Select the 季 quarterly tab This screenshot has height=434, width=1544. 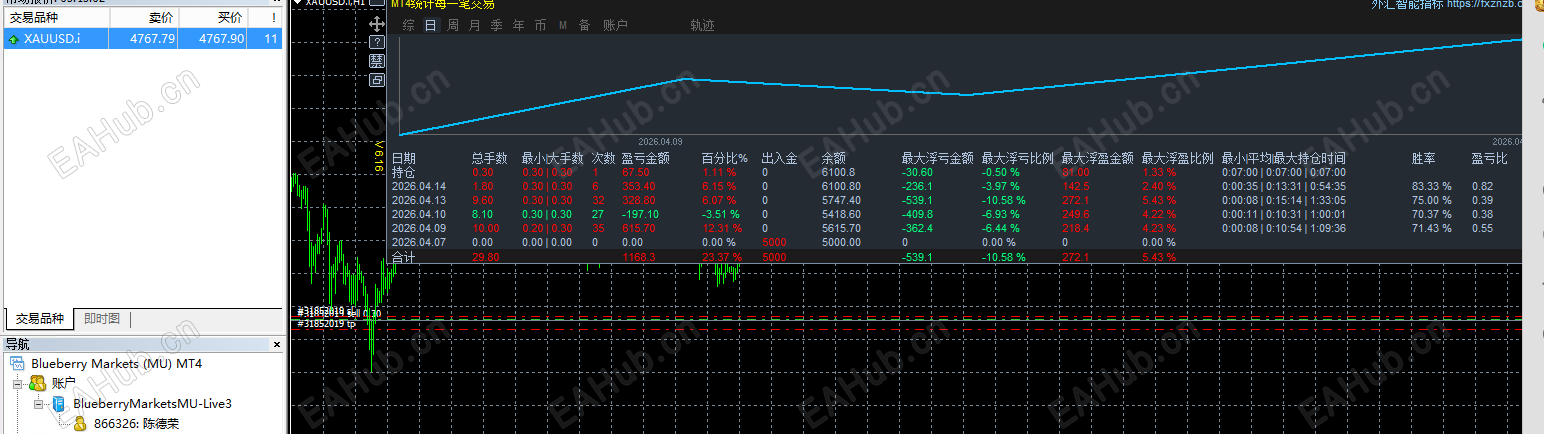coord(496,25)
